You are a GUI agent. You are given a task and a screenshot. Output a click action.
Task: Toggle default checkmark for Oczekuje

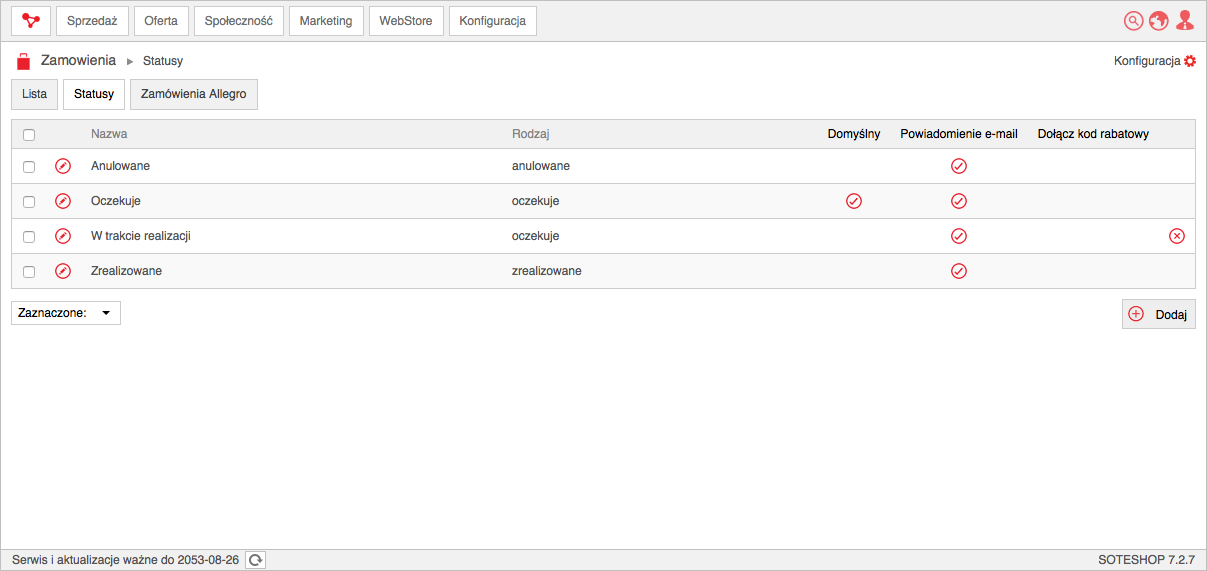coord(854,201)
